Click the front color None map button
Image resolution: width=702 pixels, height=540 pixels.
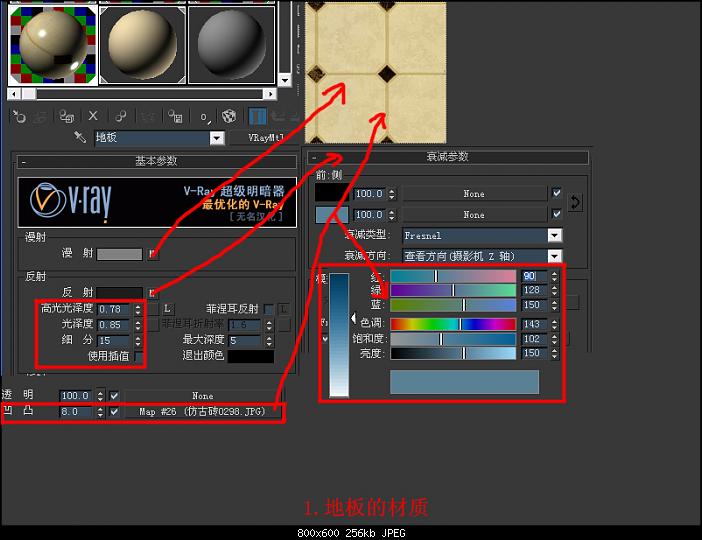click(474, 193)
